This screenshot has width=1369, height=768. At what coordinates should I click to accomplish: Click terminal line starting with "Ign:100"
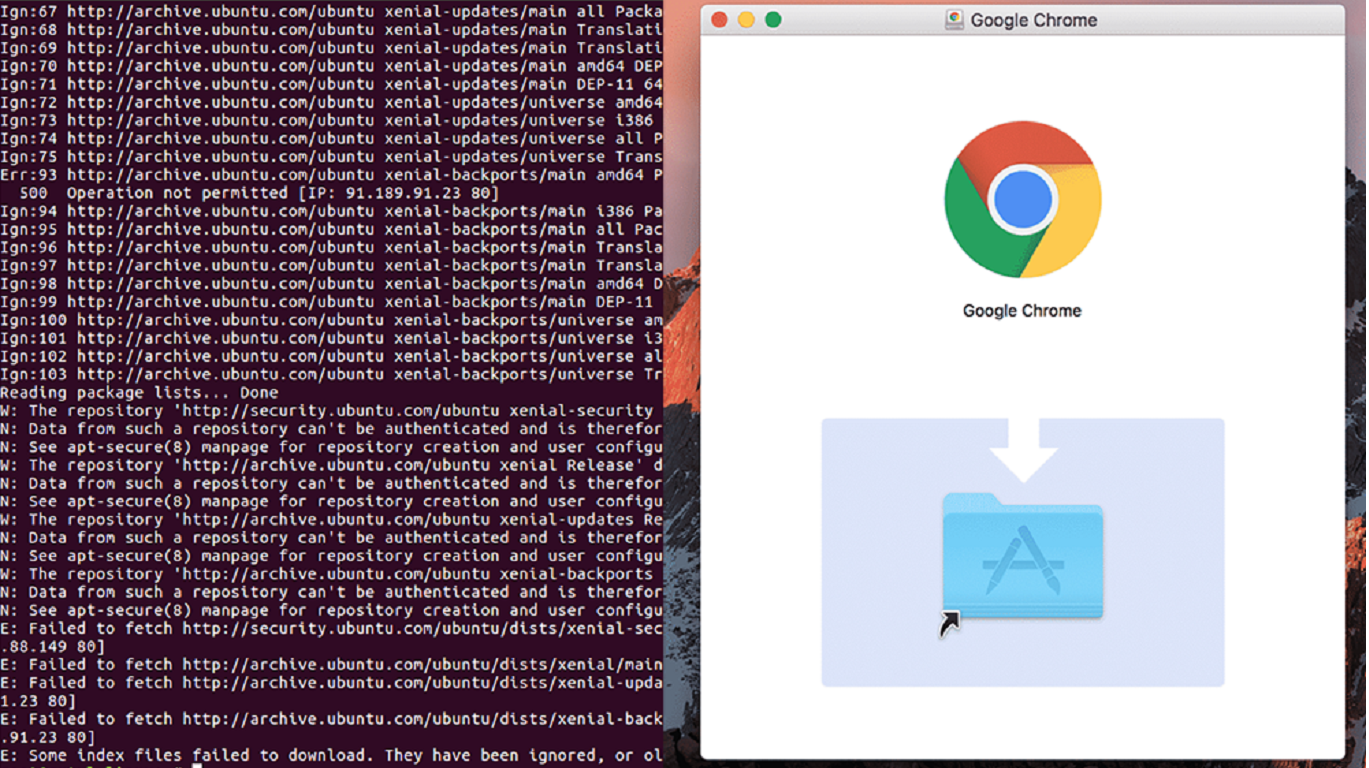tap(331, 320)
